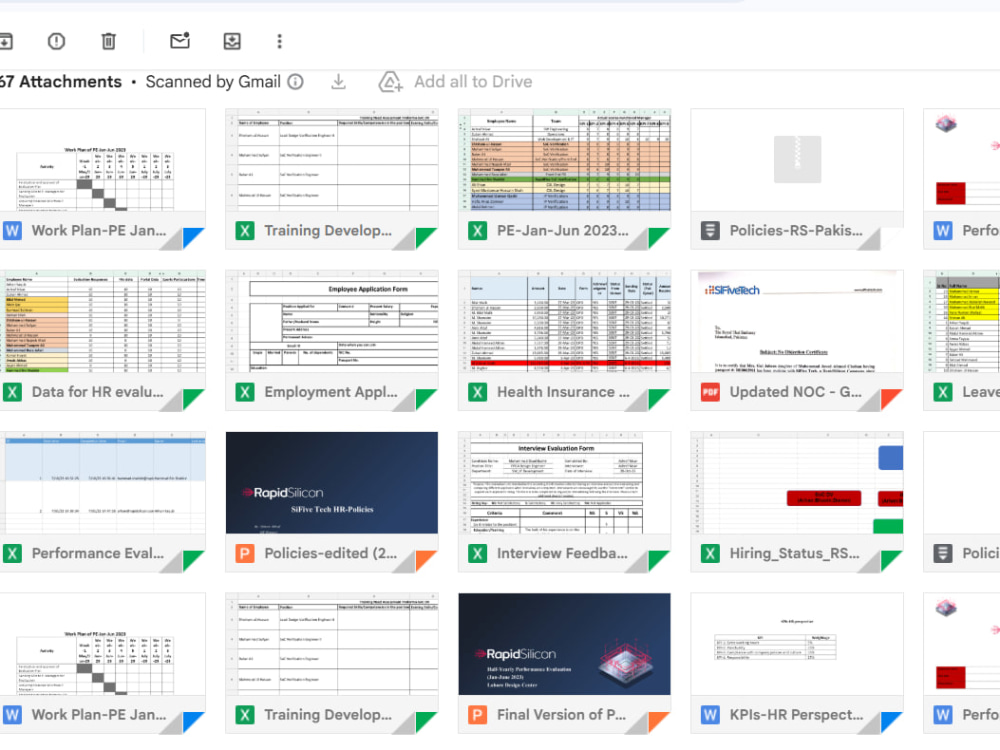Image resolution: width=1000 pixels, height=750 pixels.
Task: Click the Performance Eval file name
Action: [x=98, y=553]
